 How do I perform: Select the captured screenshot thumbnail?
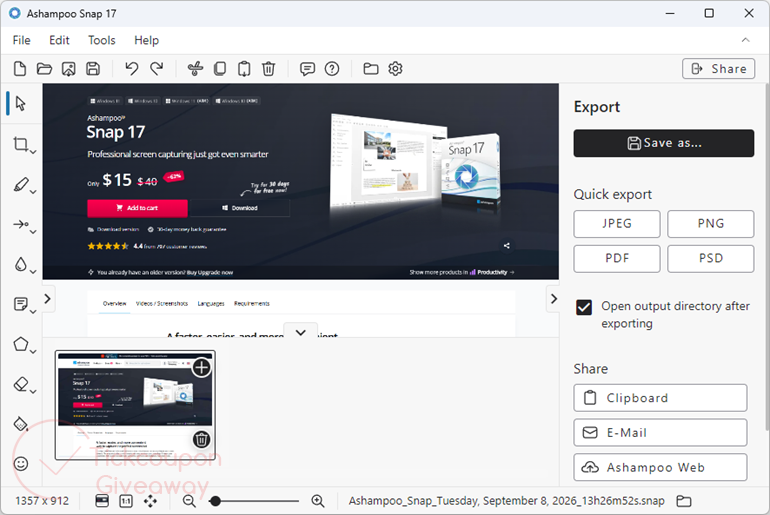click(135, 406)
